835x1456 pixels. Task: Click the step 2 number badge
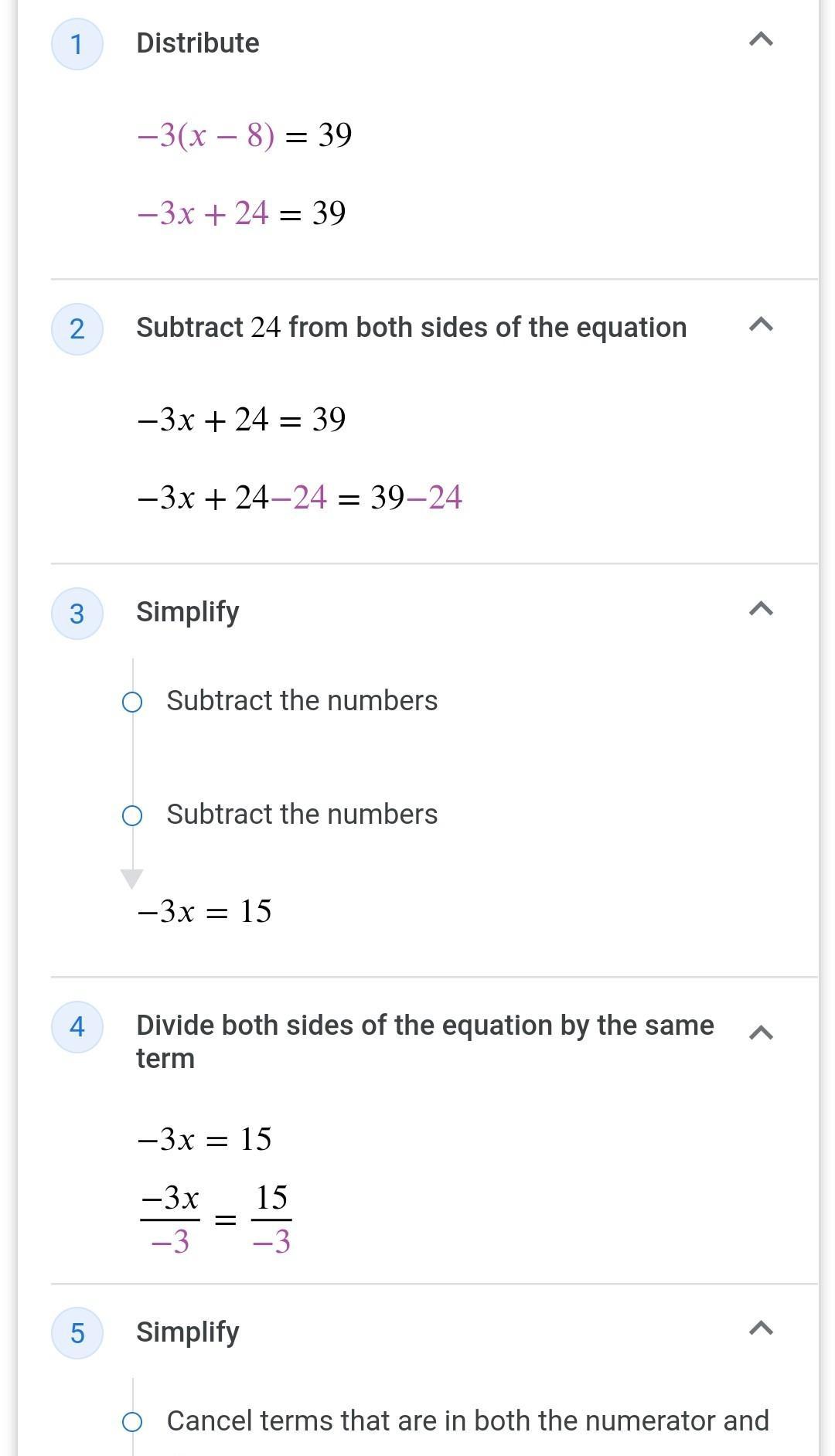pos(77,329)
